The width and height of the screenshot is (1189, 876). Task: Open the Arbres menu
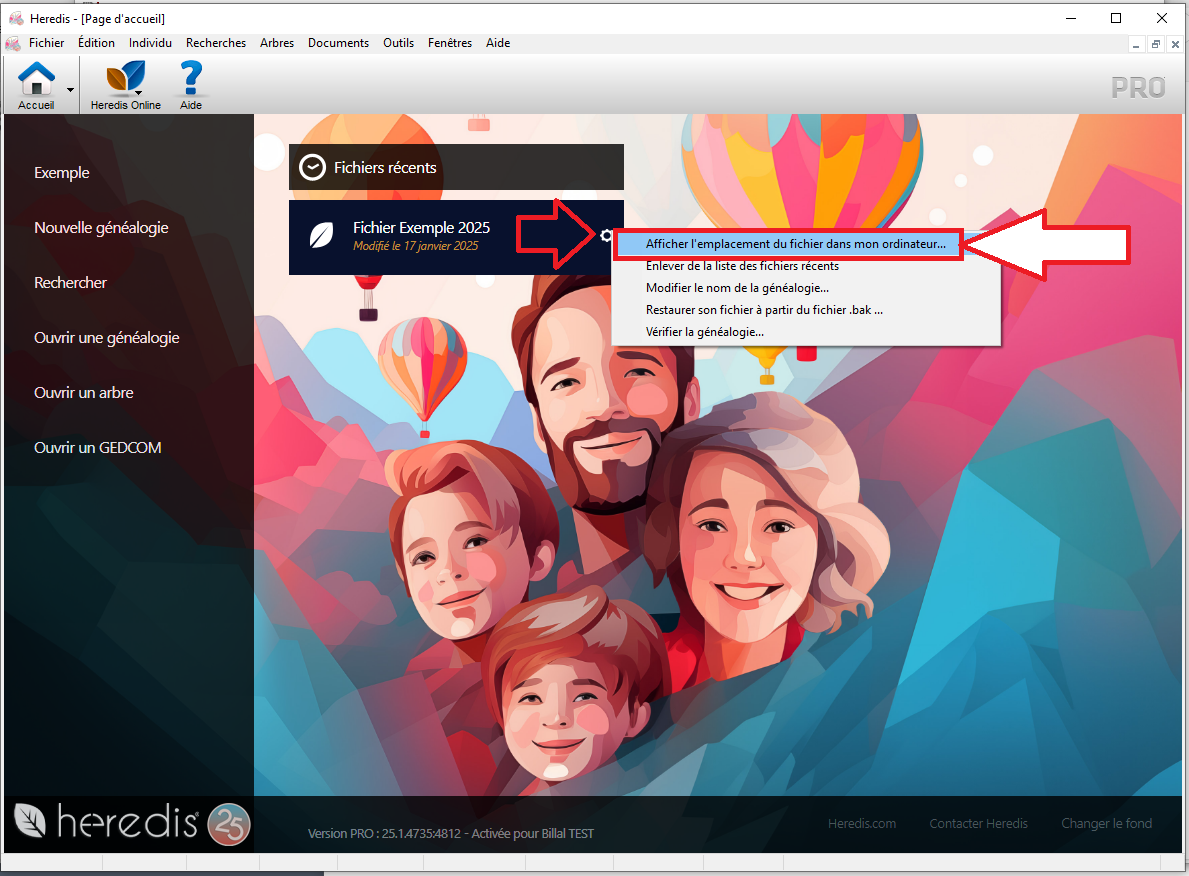click(x=276, y=43)
